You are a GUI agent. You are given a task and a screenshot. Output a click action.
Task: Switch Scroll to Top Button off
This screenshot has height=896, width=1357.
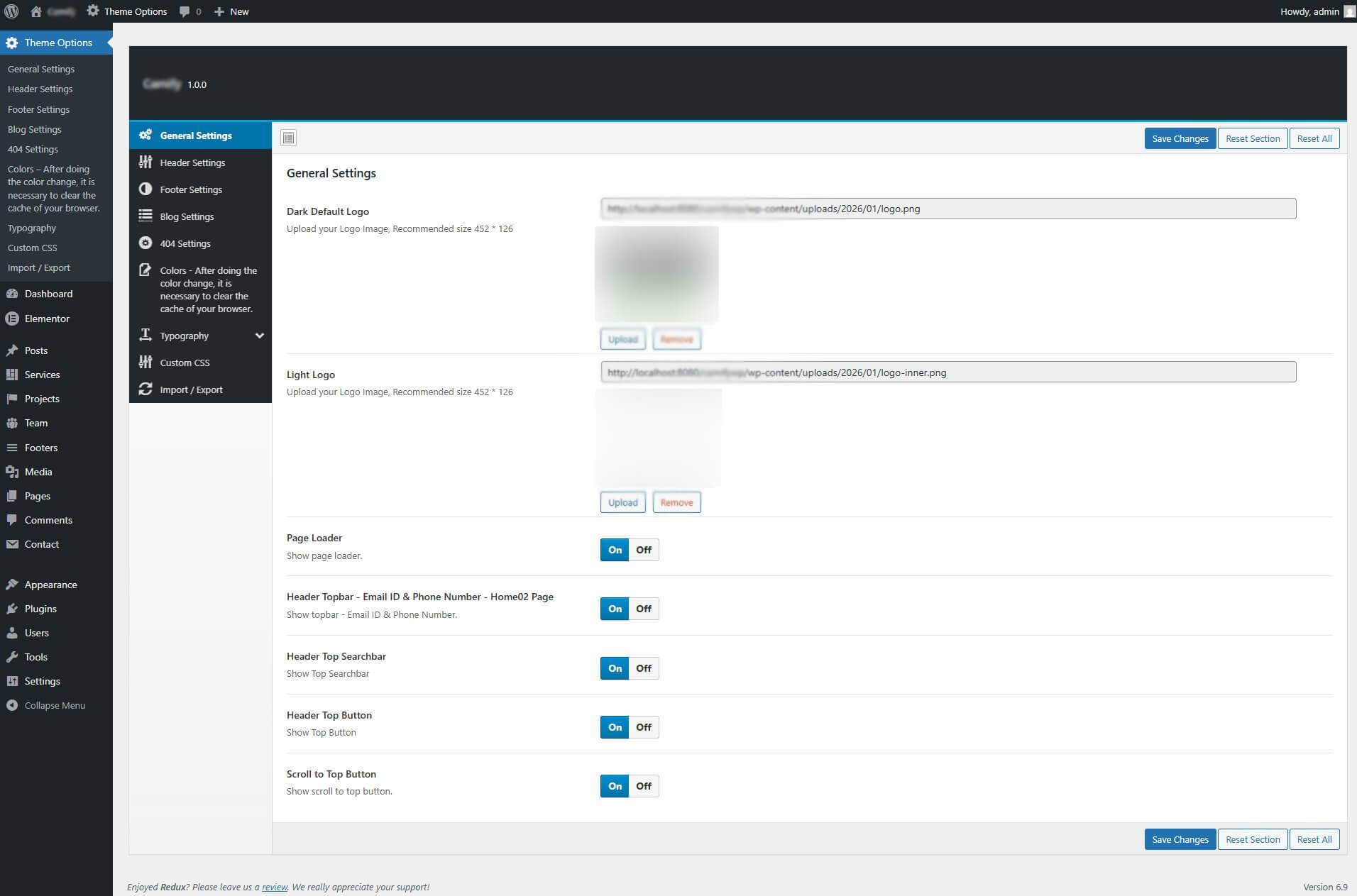pos(644,786)
